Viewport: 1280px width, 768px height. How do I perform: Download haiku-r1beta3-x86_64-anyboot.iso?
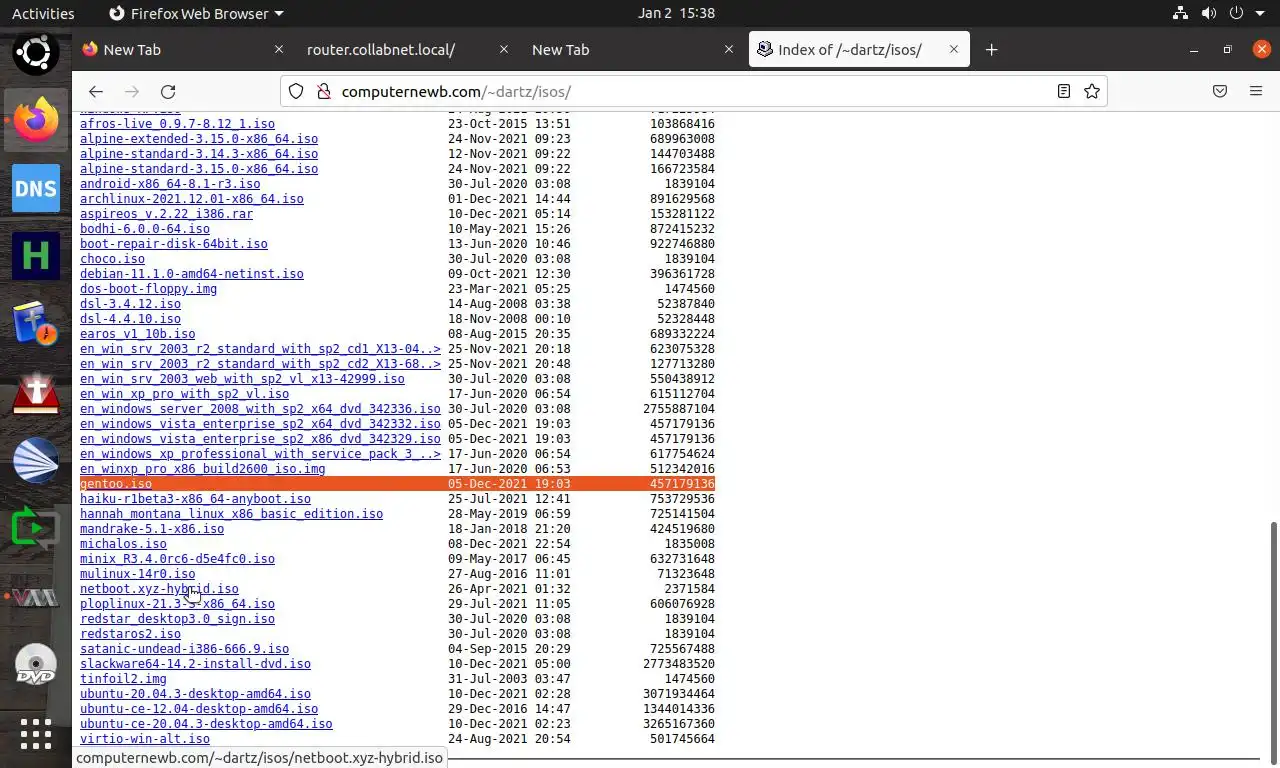point(195,499)
